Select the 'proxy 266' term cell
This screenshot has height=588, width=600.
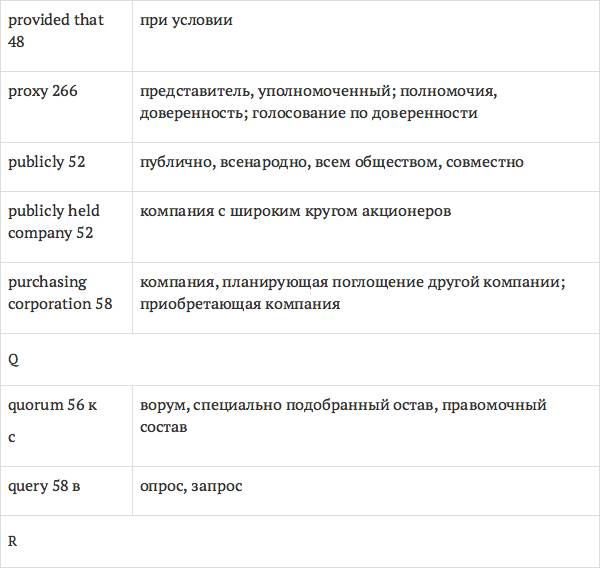tap(43, 91)
